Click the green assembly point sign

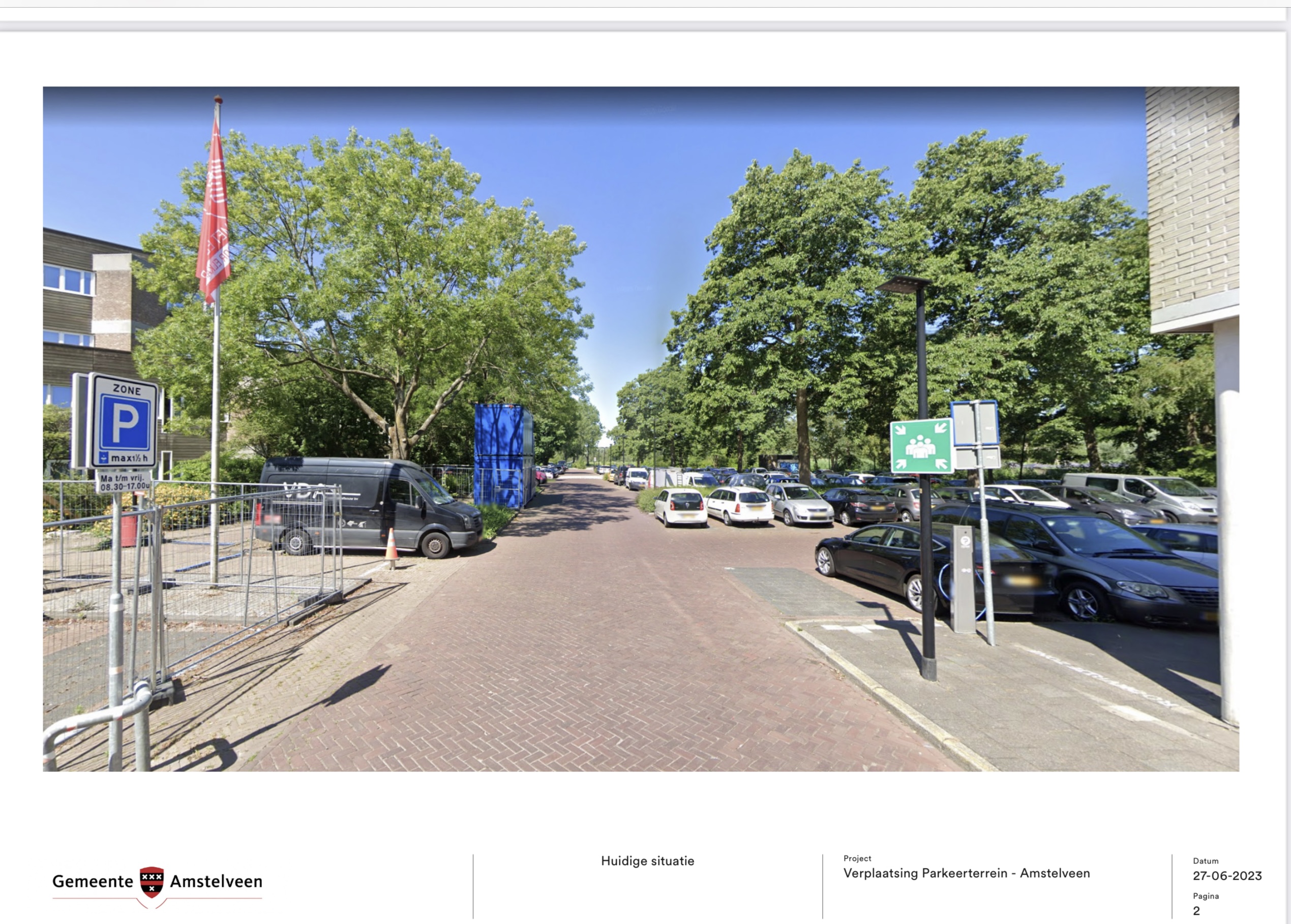(920, 446)
